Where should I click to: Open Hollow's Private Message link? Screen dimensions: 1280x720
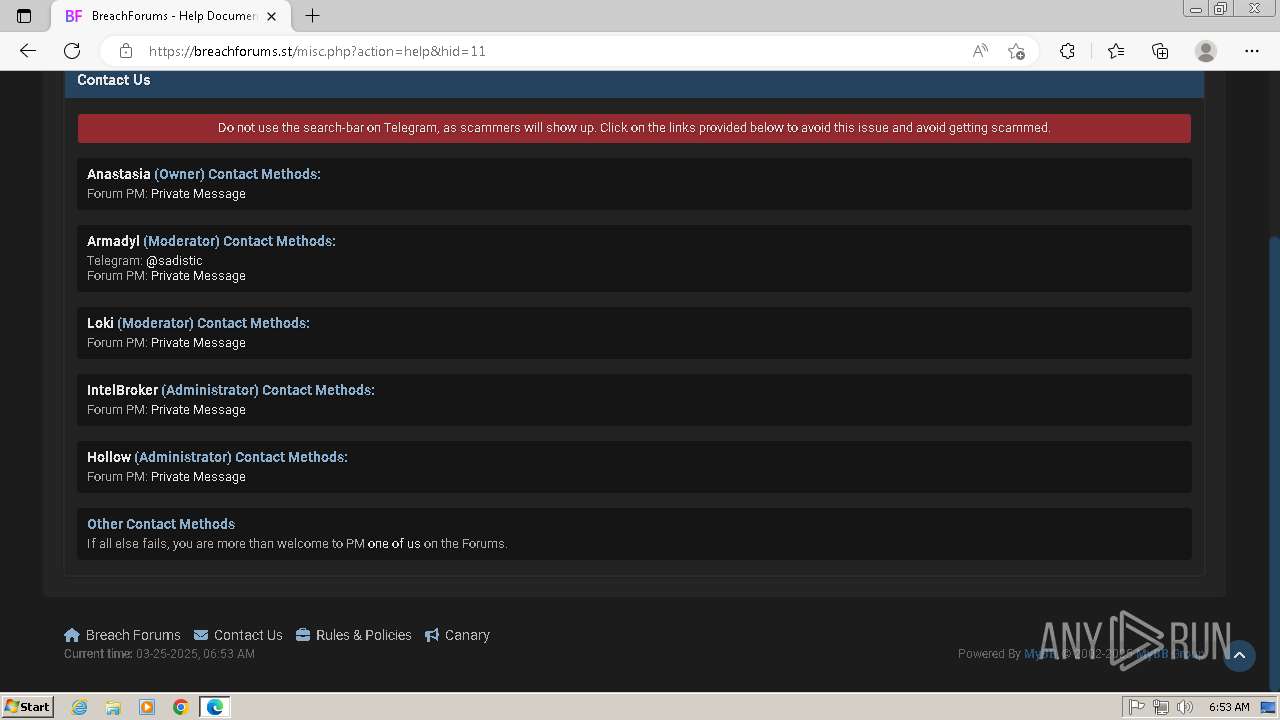[198, 477]
